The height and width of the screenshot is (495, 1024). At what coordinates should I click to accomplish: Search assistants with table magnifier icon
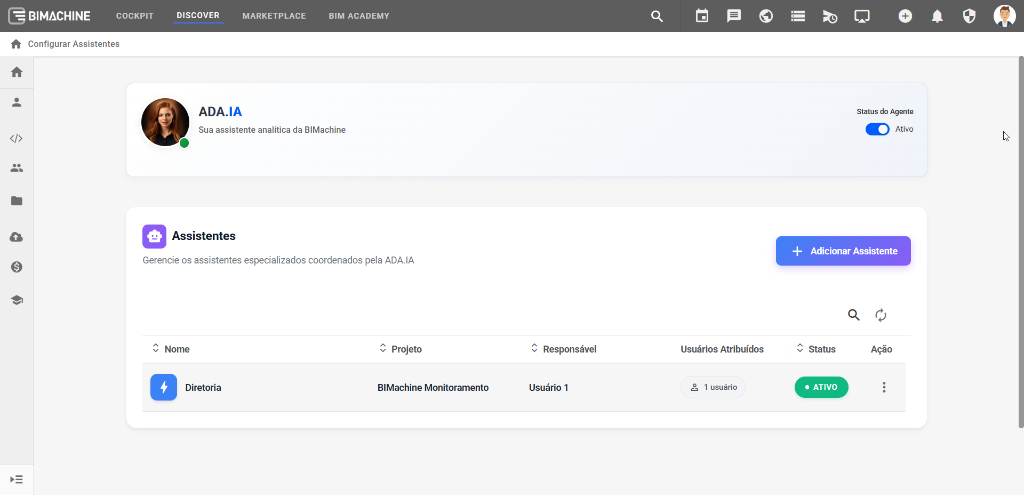click(x=854, y=315)
